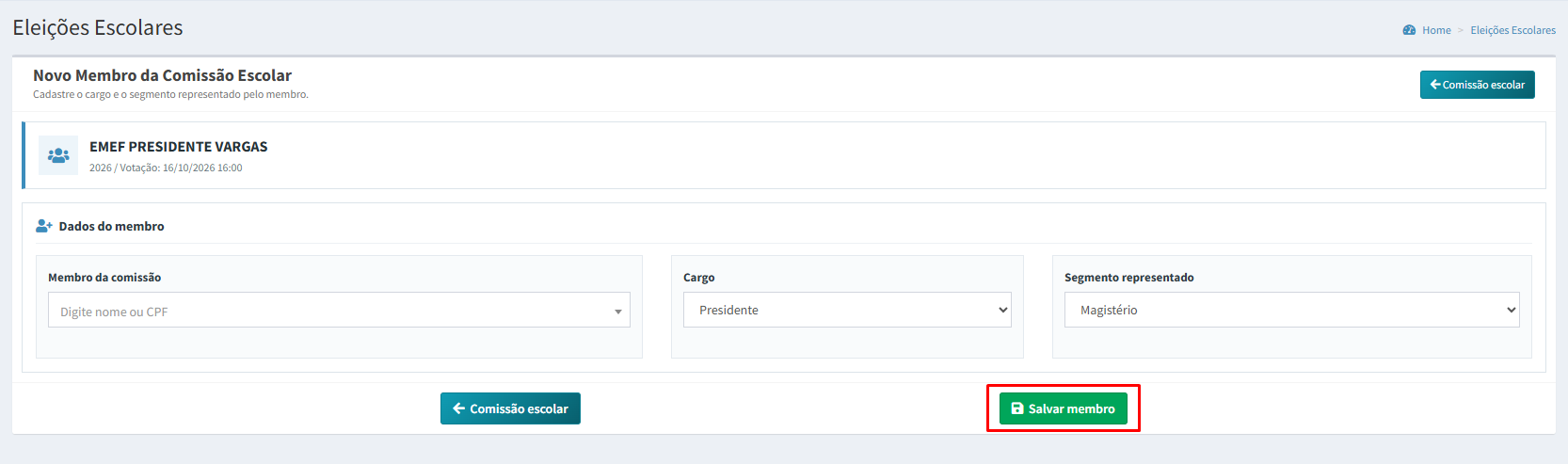Click the Eleições Escolares page title
The height and width of the screenshot is (464, 1568).
(x=98, y=28)
